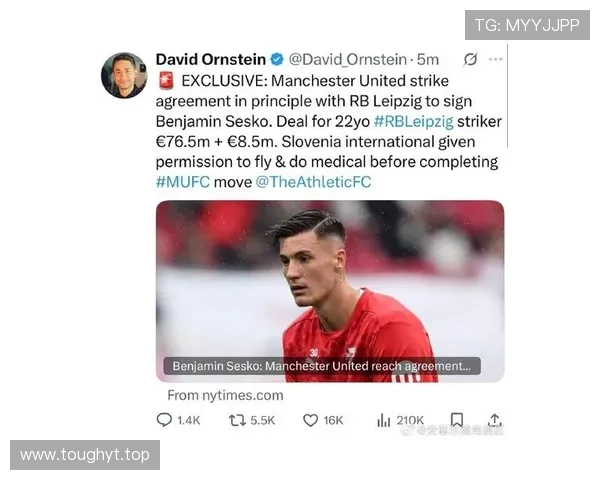Viewport: 600px width, 480px height.
Task: Open the #MUFC hashtag
Action: tap(183, 182)
